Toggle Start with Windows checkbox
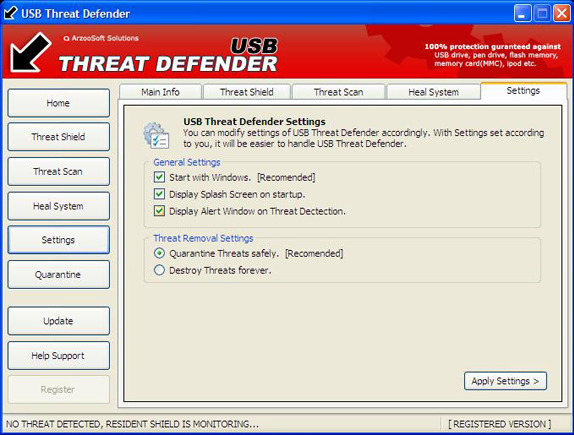This screenshot has height=435, width=574. pyautogui.click(x=159, y=177)
